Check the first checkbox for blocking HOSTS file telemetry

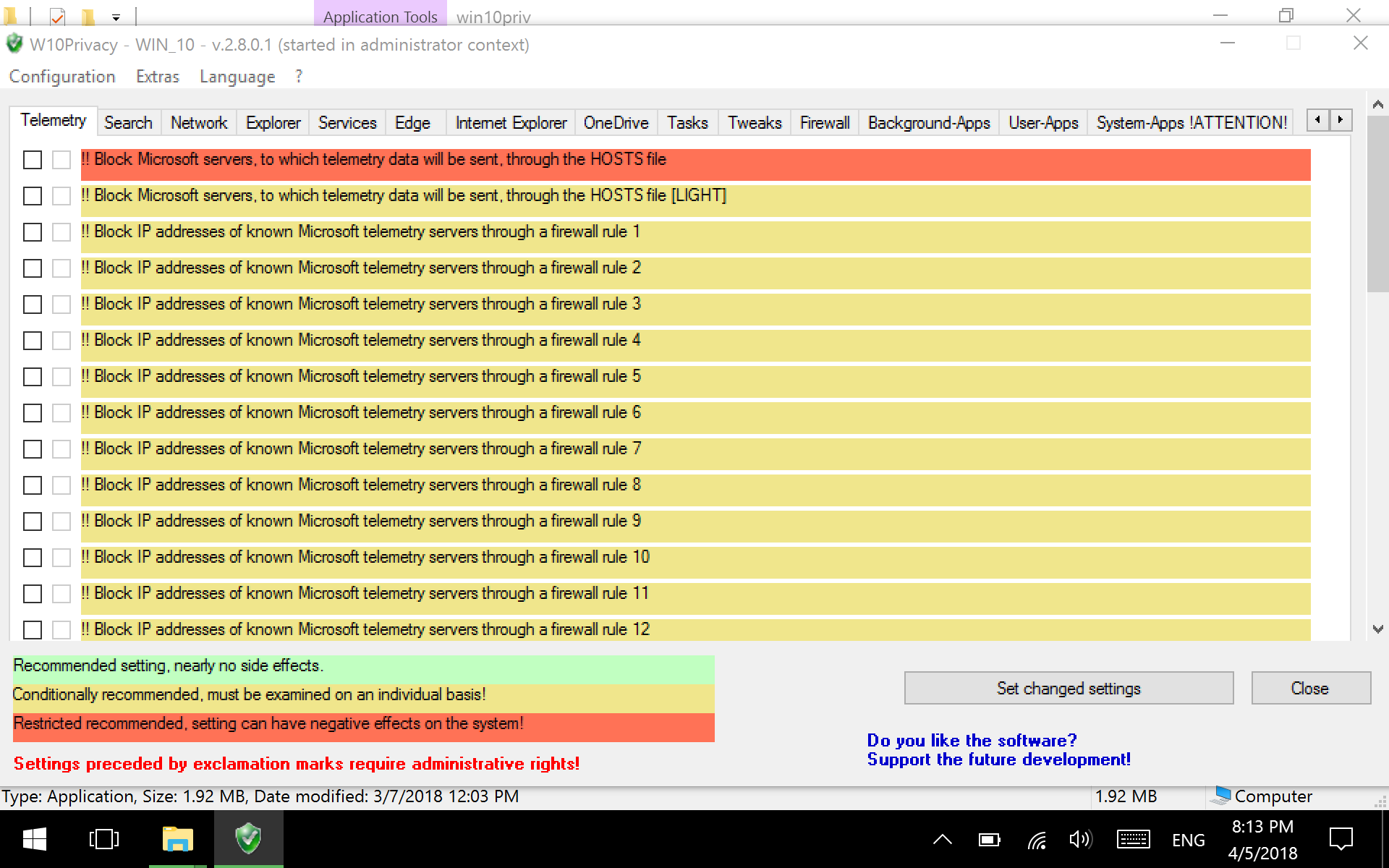[x=32, y=161]
